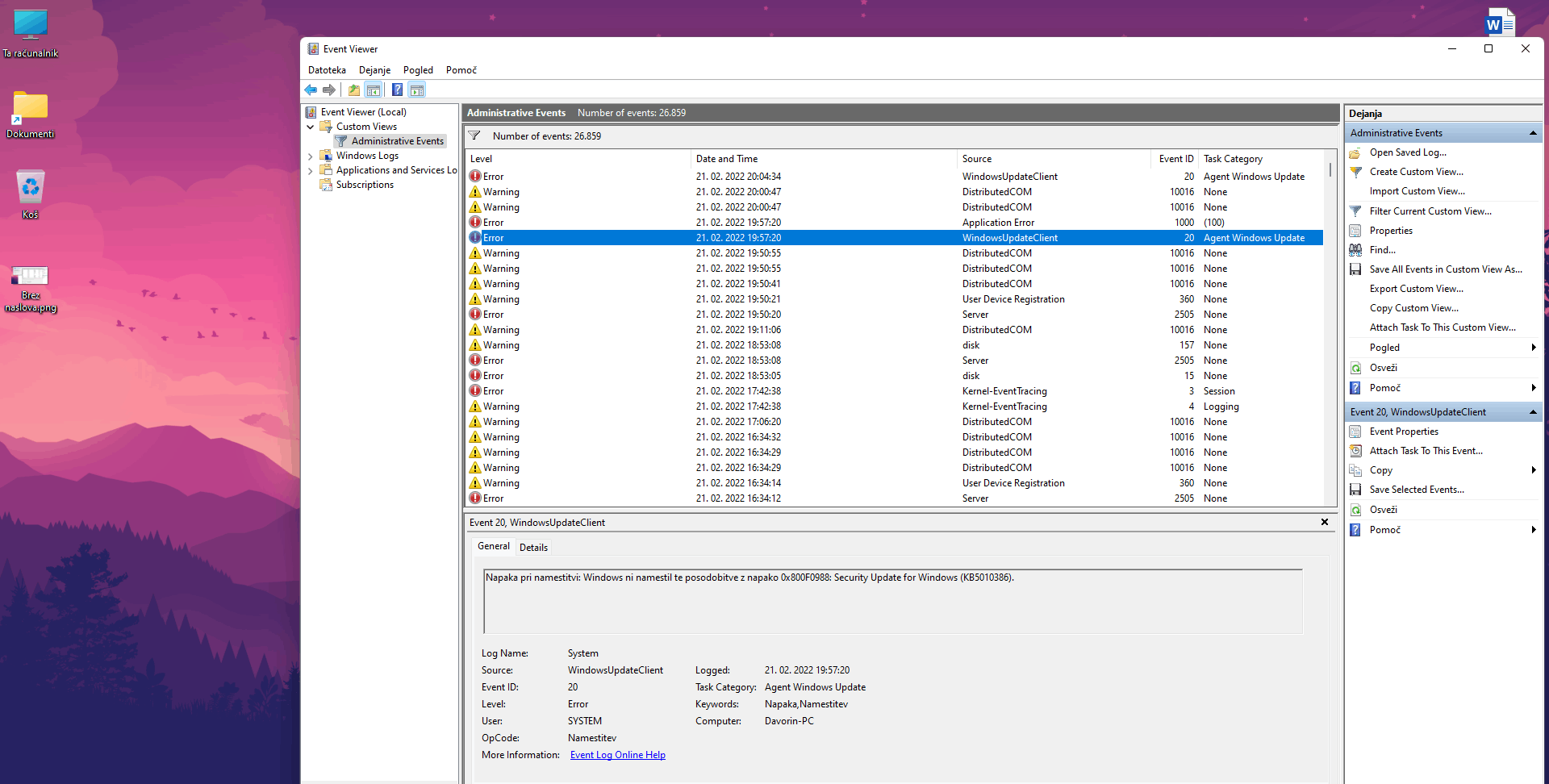
Task: Select the Application Error event row
Action: [x=894, y=223]
